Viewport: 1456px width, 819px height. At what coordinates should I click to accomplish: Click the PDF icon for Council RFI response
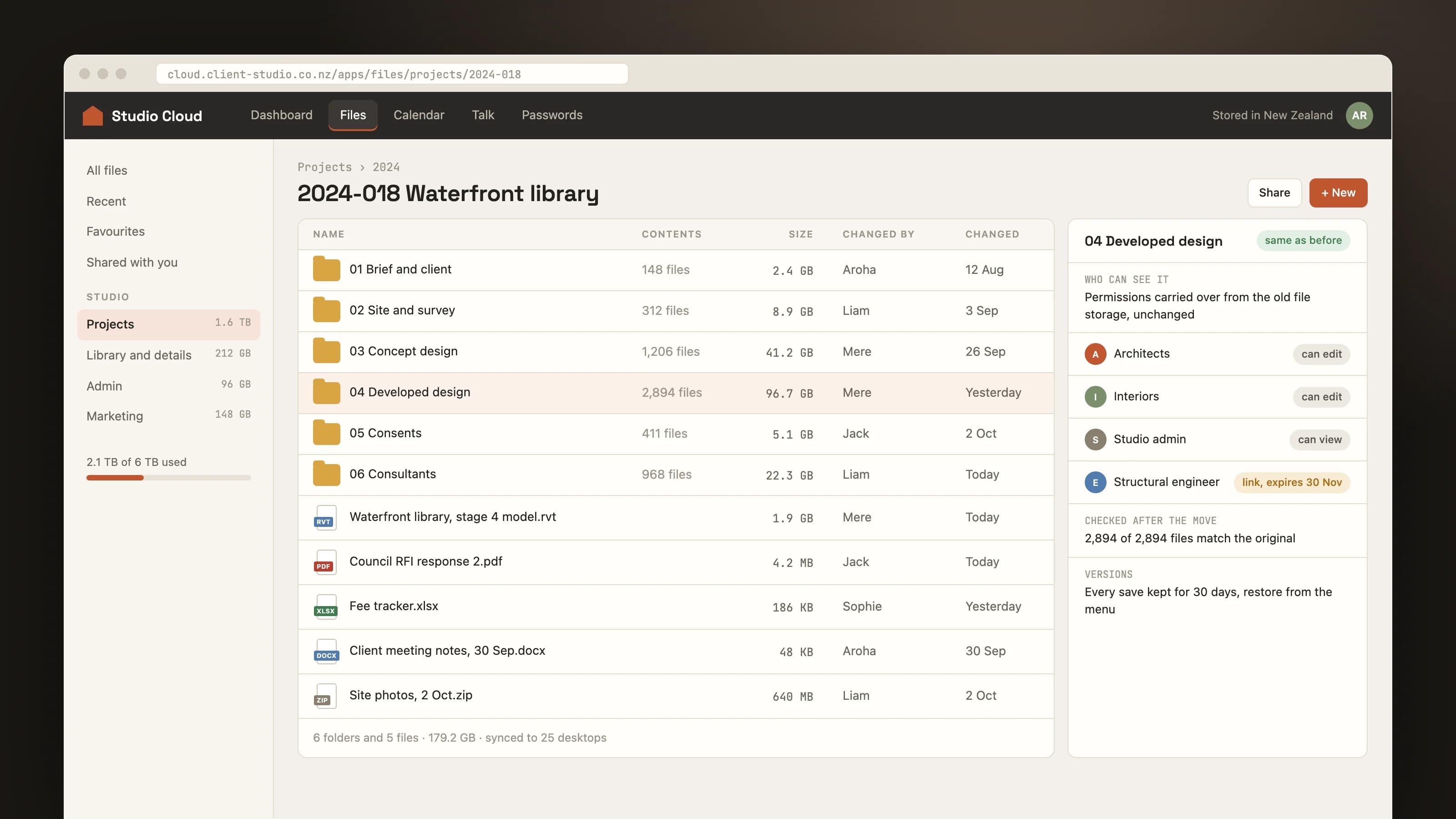[325, 562]
